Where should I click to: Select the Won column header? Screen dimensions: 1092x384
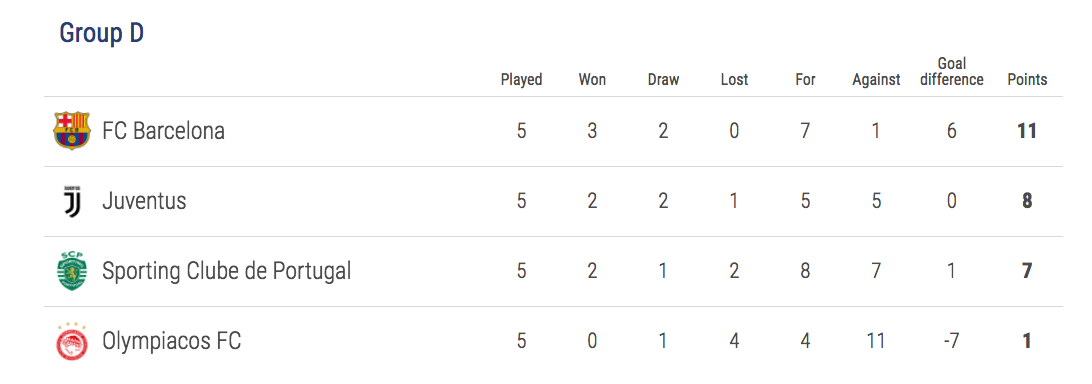[592, 79]
